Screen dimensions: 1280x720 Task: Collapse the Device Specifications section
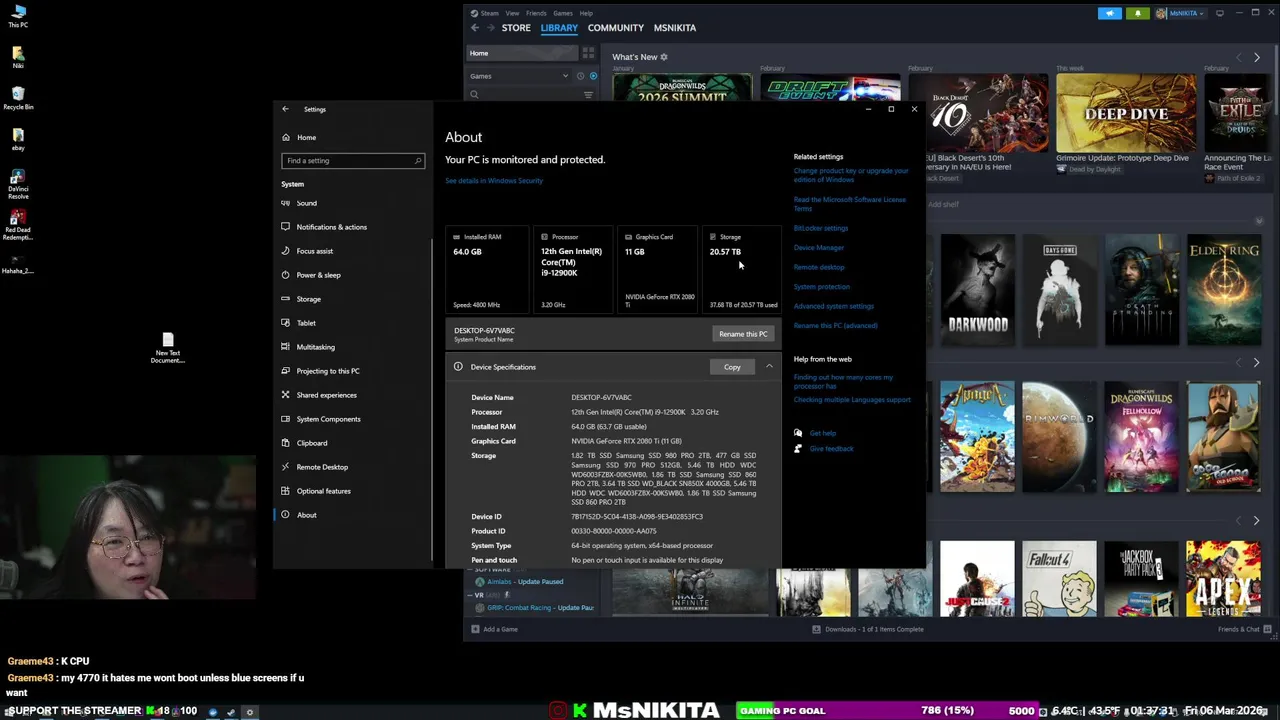[x=769, y=367]
